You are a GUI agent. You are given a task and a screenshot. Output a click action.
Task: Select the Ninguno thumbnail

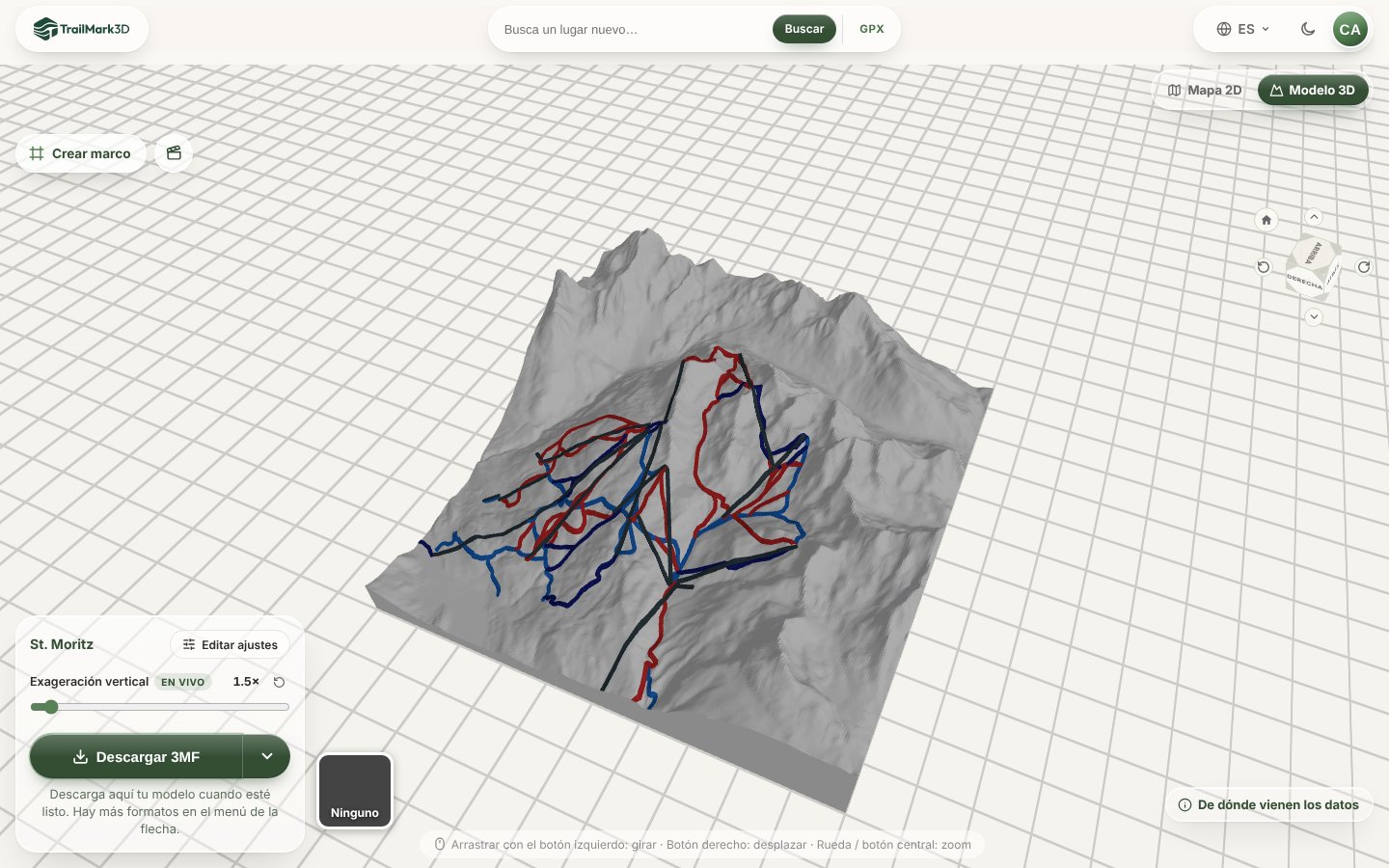coord(355,792)
